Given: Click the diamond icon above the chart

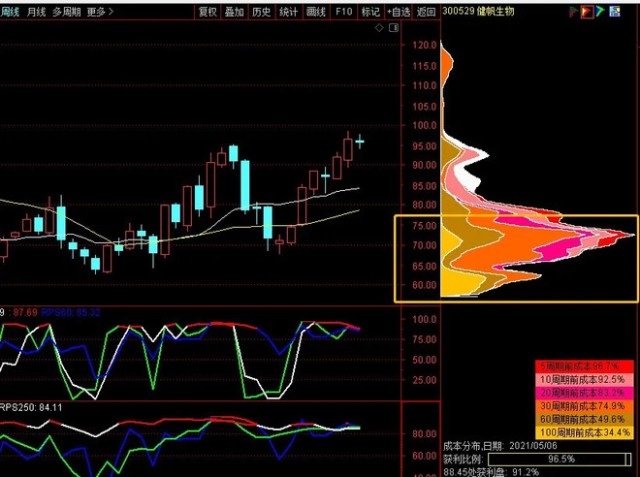Looking at the screenshot, I should 379,28.
